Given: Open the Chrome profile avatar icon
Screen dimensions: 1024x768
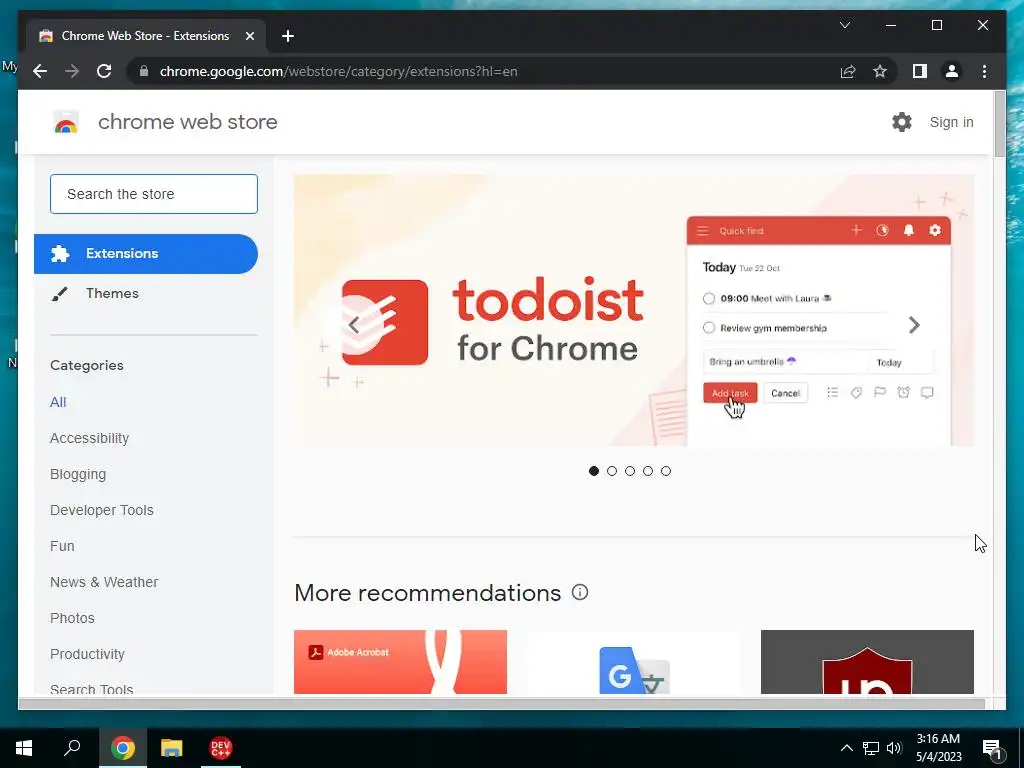Looking at the screenshot, I should click(x=952, y=71).
